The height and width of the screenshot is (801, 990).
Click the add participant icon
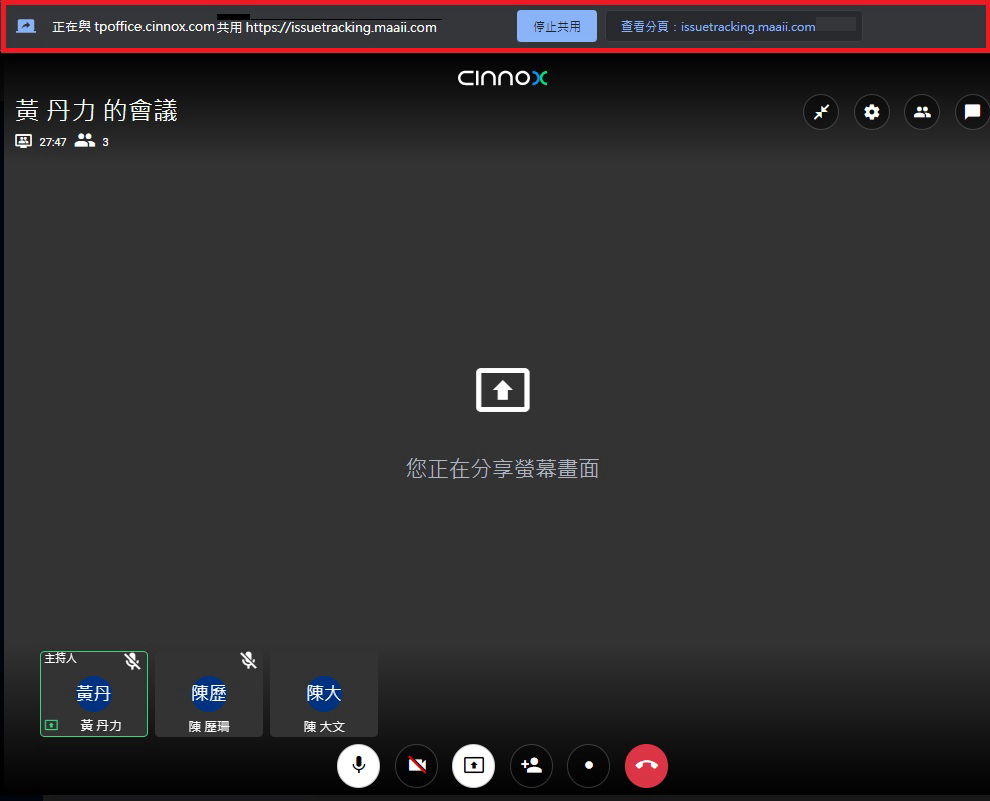(531, 766)
